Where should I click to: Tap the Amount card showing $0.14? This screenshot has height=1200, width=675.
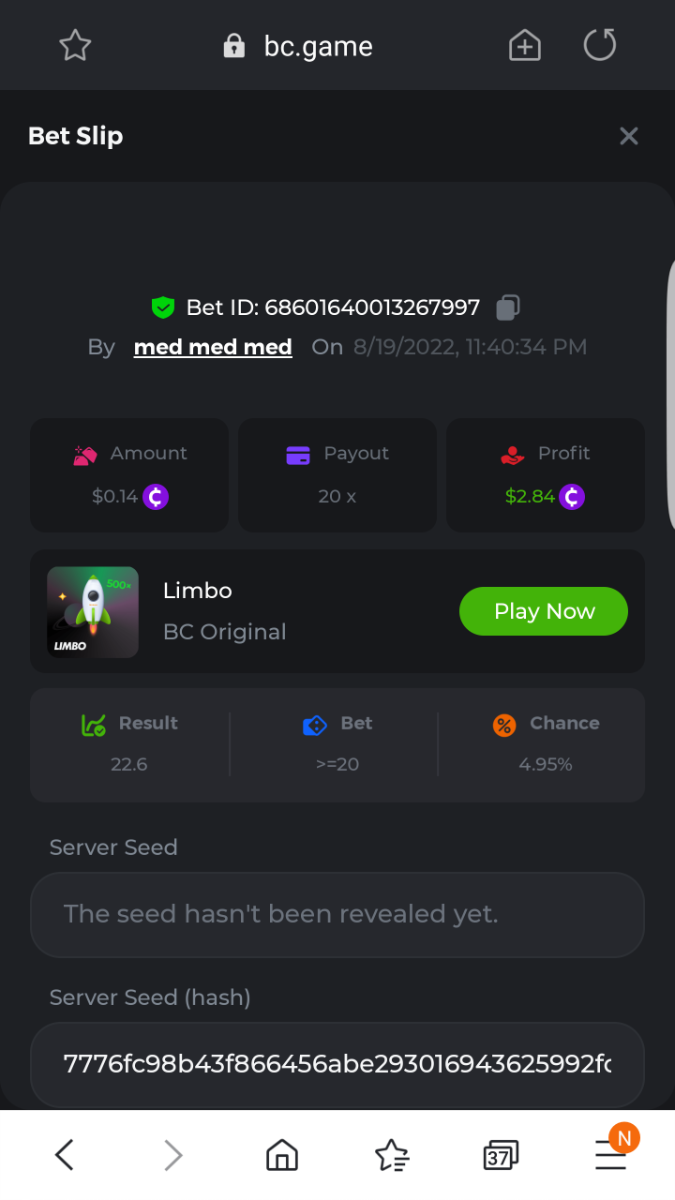coord(130,475)
